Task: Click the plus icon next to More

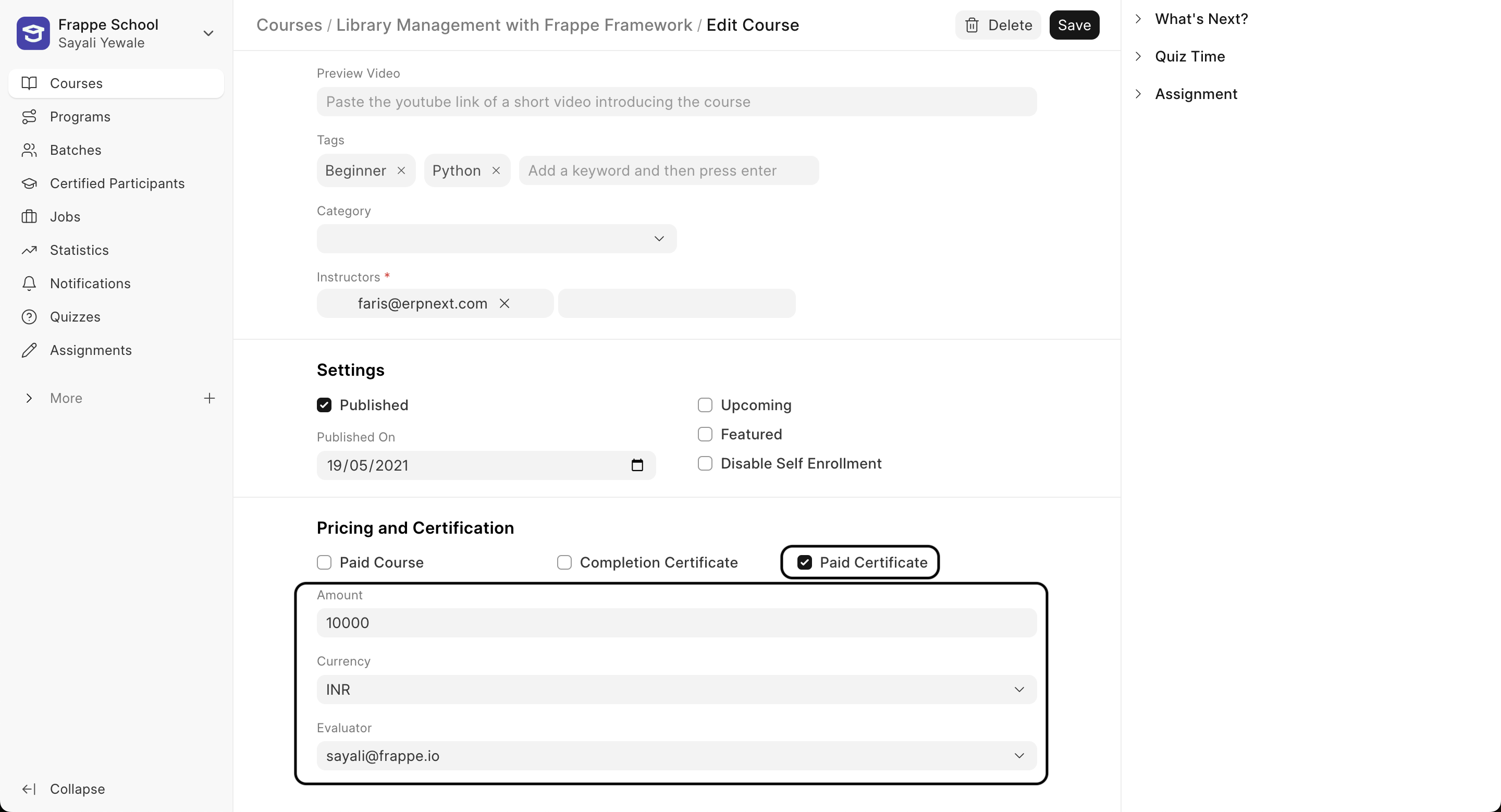Action: click(209, 398)
